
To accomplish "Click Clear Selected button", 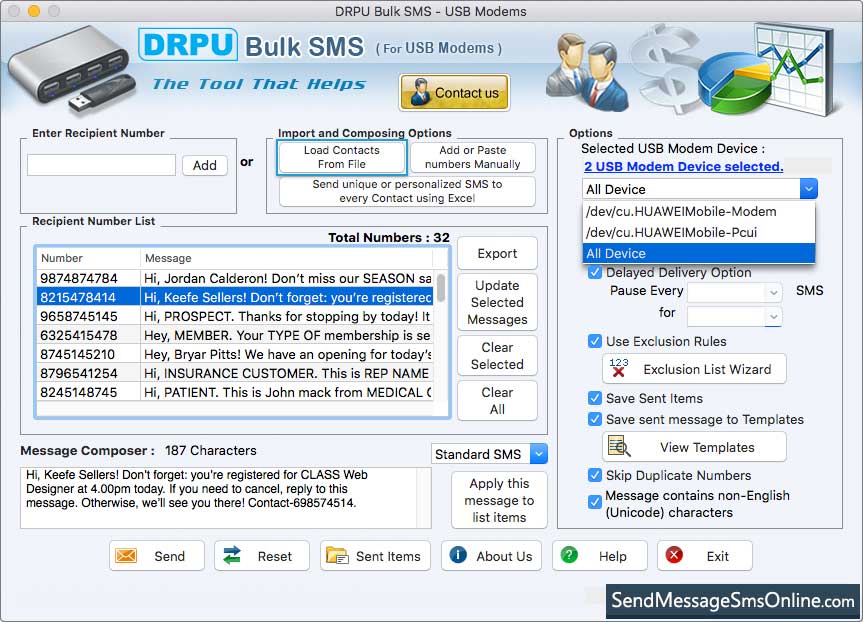I will 497,356.
